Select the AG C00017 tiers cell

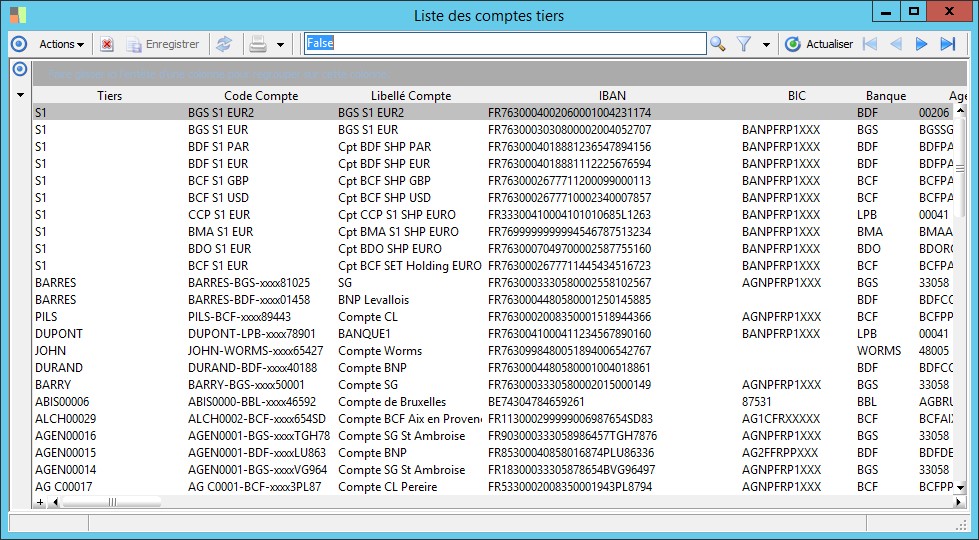(109, 487)
